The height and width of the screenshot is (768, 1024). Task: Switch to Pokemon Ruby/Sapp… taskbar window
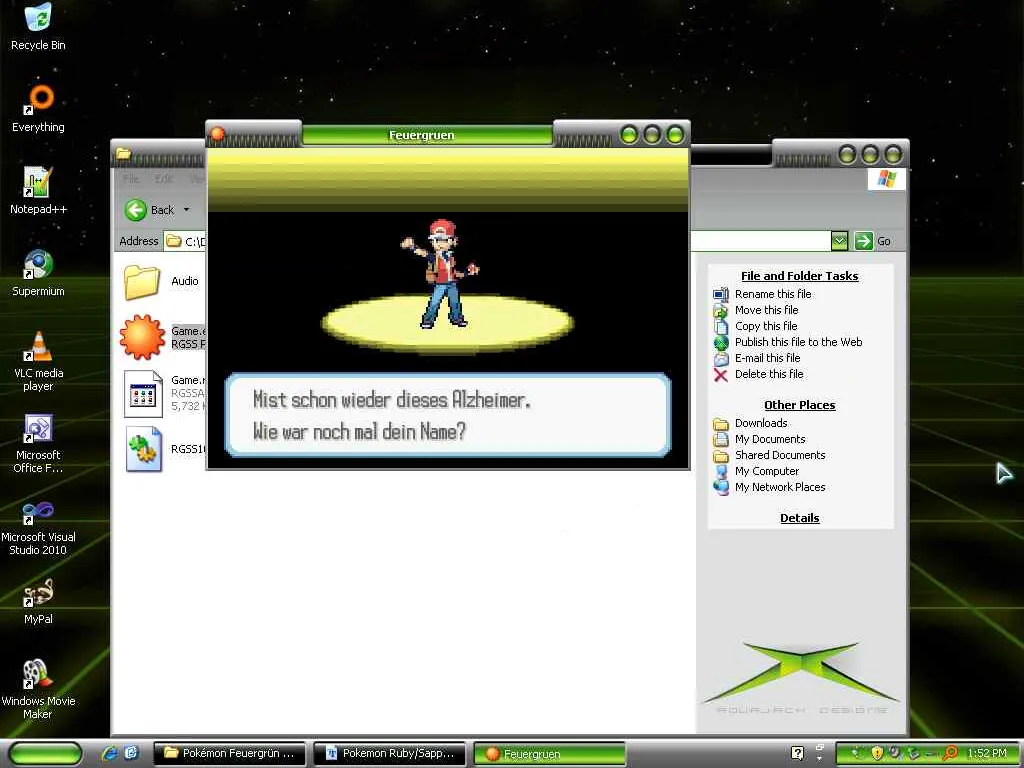pyautogui.click(x=390, y=753)
